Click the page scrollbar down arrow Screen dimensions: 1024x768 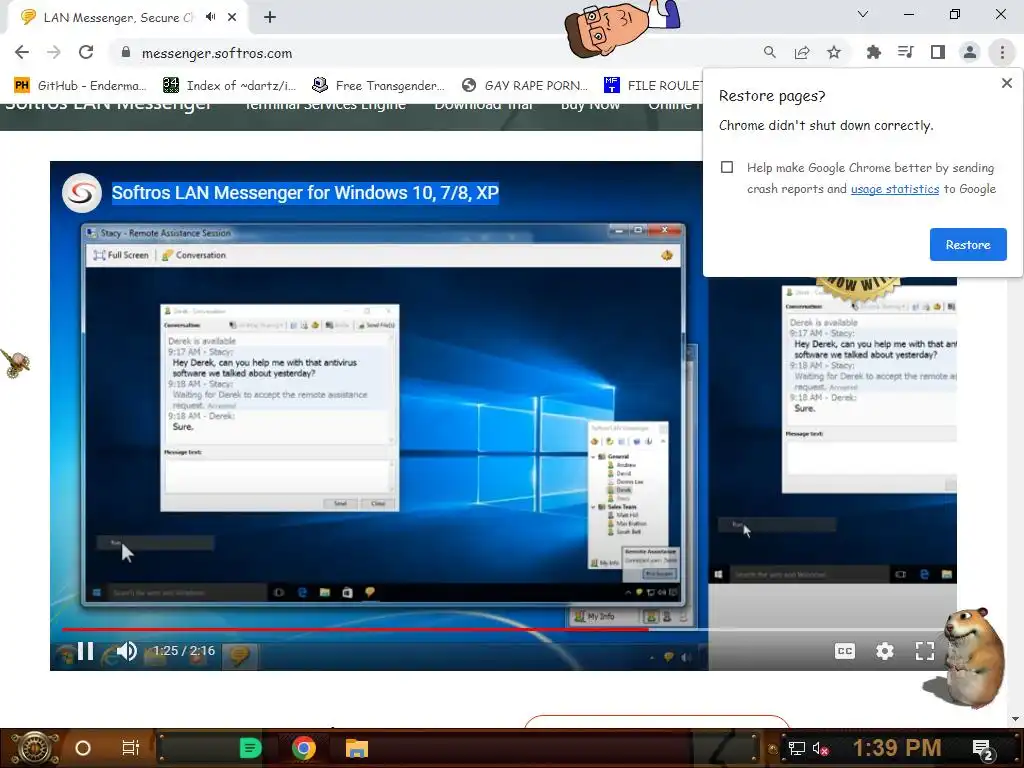[1015, 719]
